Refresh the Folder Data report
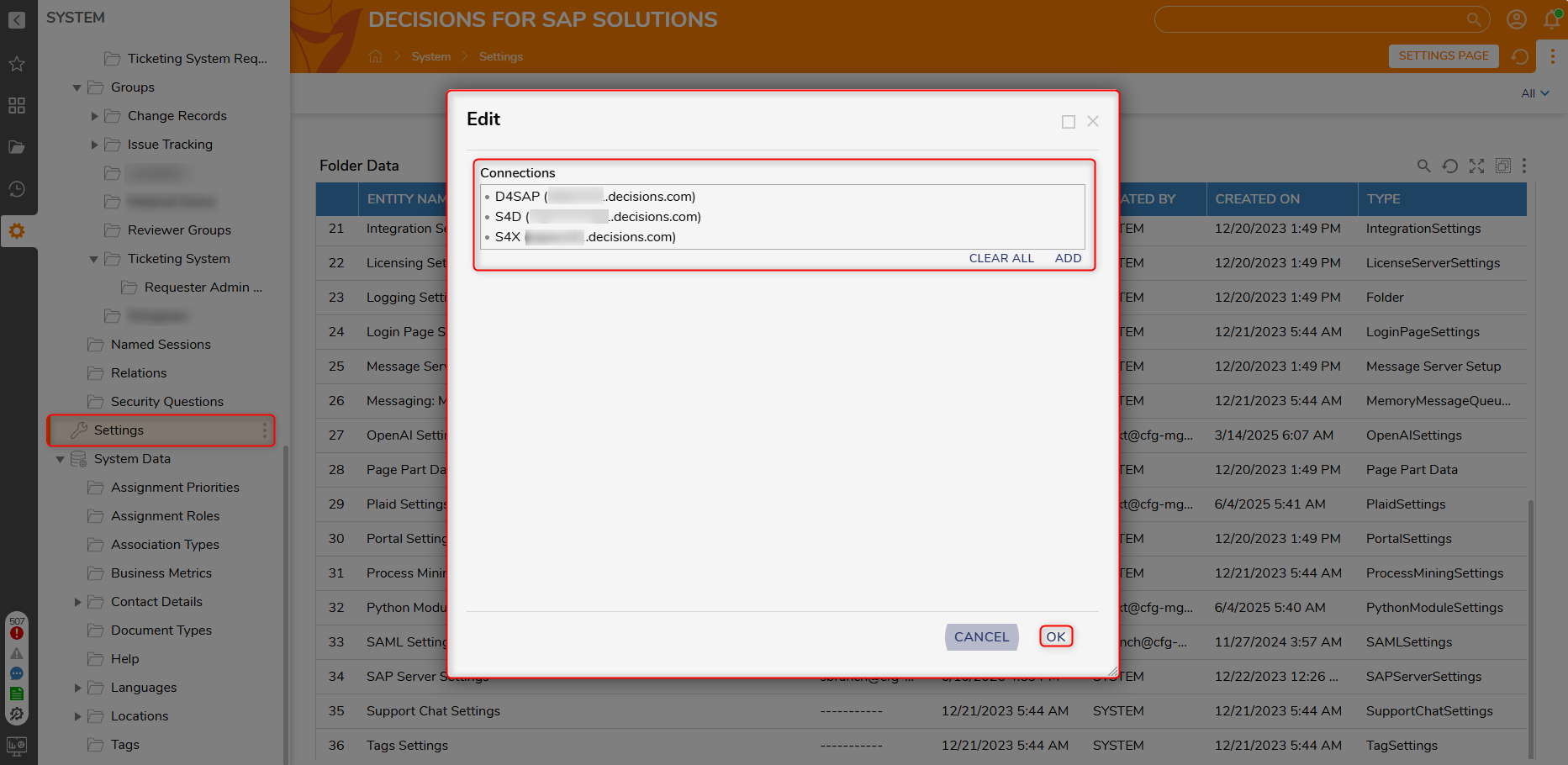The width and height of the screenshot is (1568, 765). click(1450, 166)
